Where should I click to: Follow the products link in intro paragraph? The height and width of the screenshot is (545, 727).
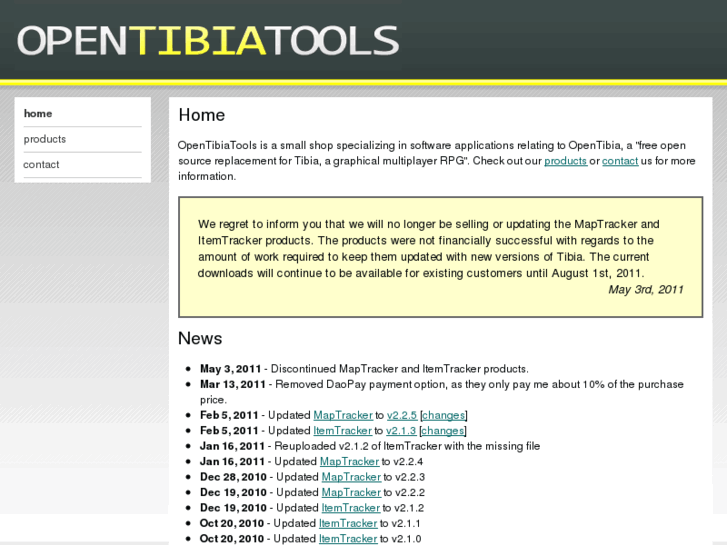click(x=565, y=161)
